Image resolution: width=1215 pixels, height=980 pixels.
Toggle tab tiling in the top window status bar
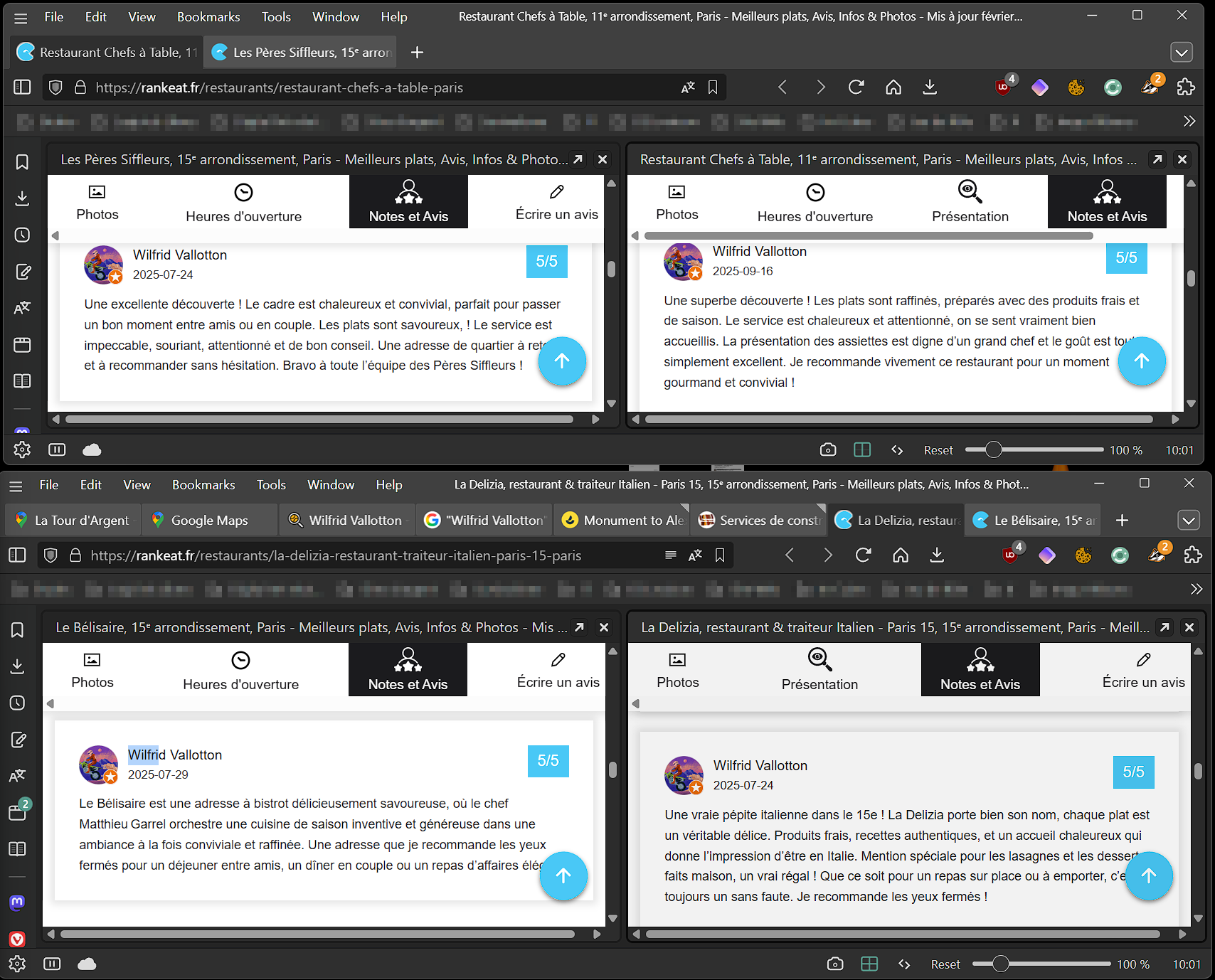(x=862, y=450)
